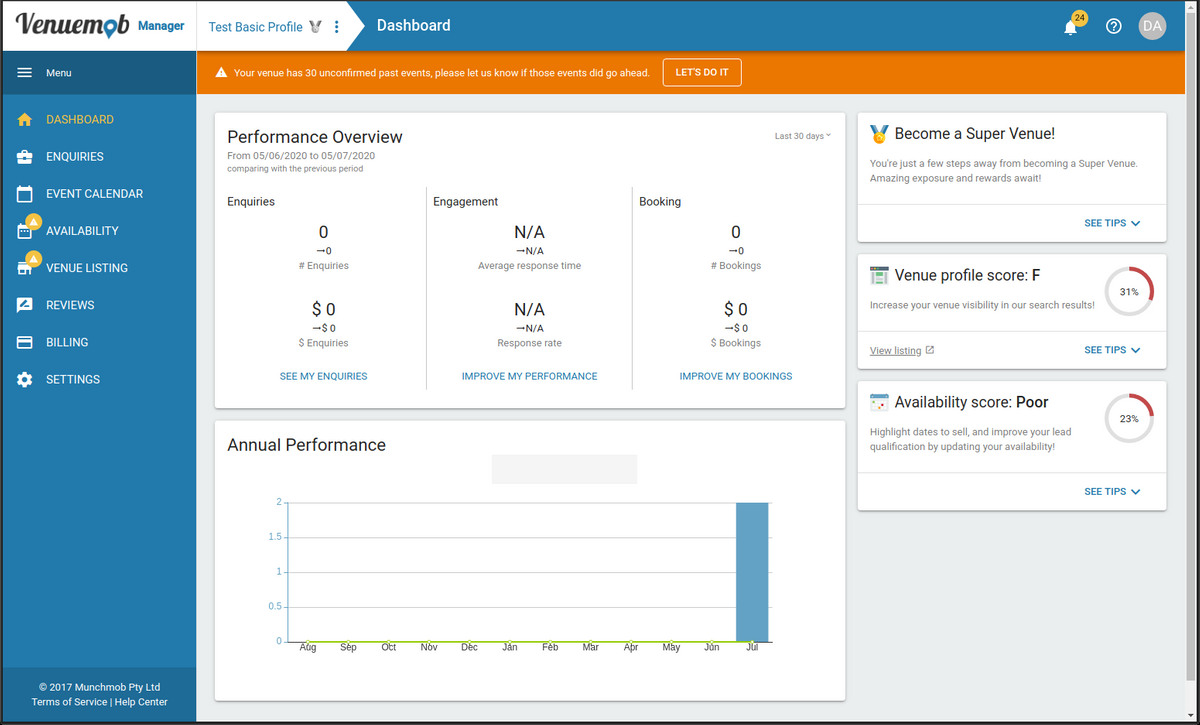This screenshot has height=725, width=1200.
Task: Click the Dashboard home icon
Action: pos(25,120)
